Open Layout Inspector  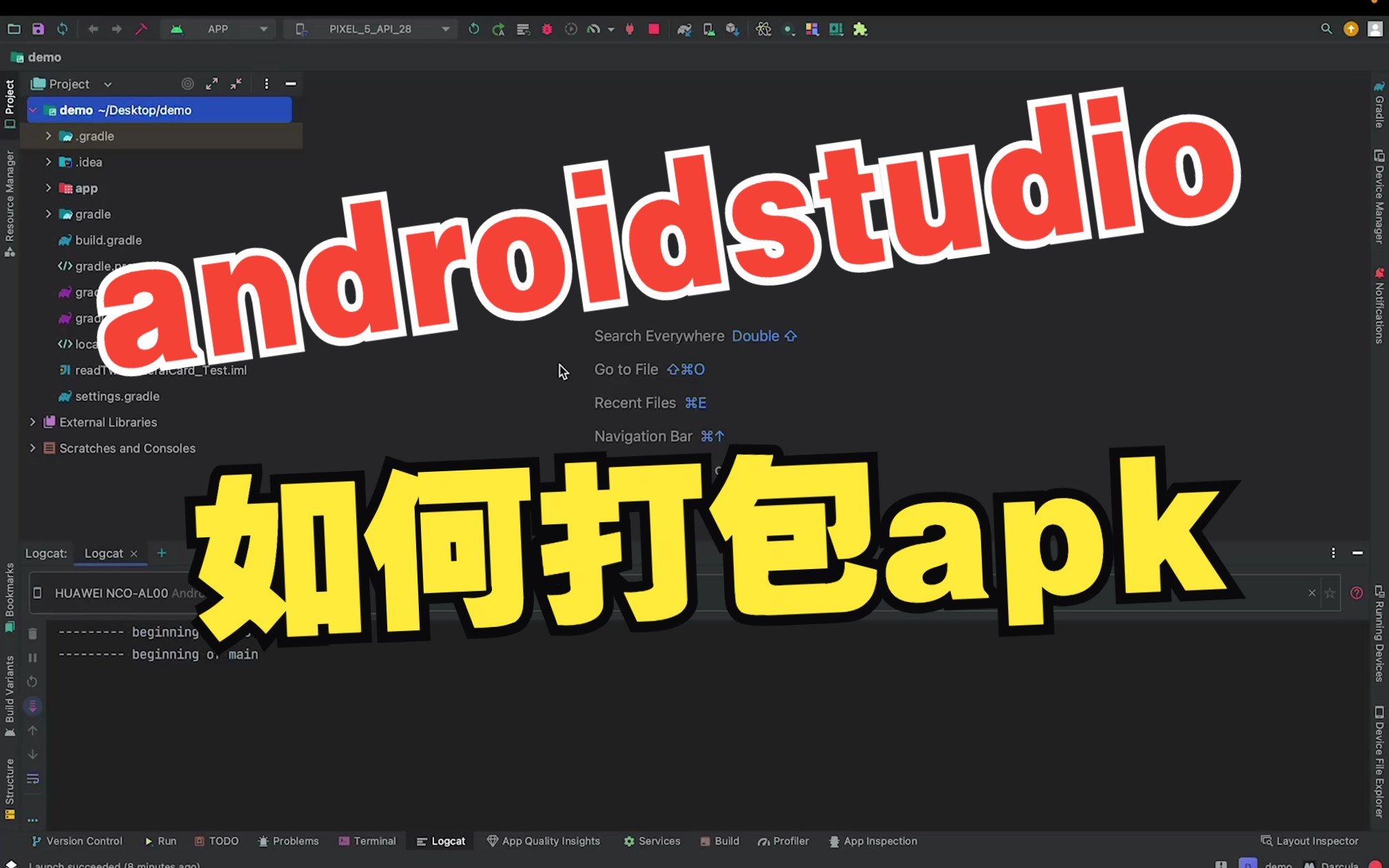tap(1310, 841)
